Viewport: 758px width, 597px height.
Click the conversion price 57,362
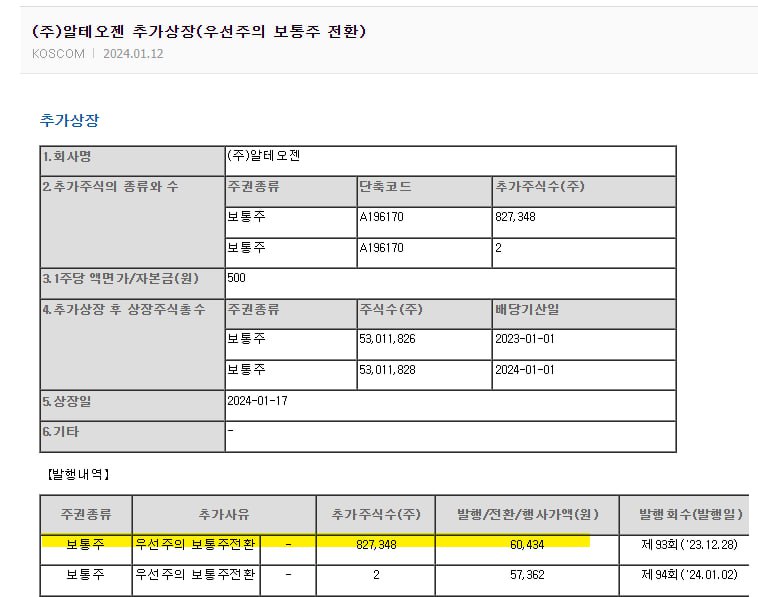527,575
